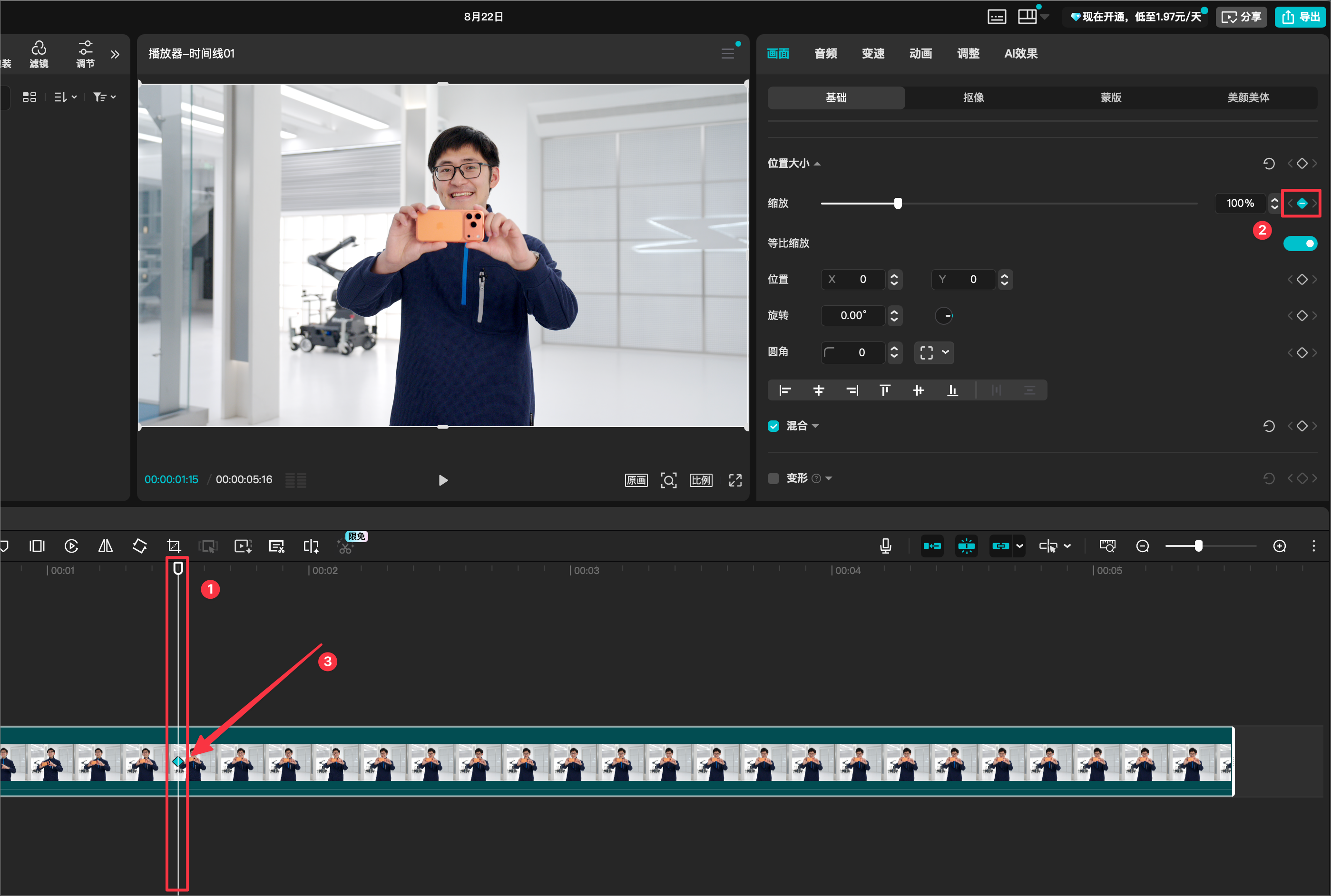Image resolution: width=1331 pixels, height=896 pixels.
Task: Add keyframe for 旋转 row
Action: (1302, 315)
